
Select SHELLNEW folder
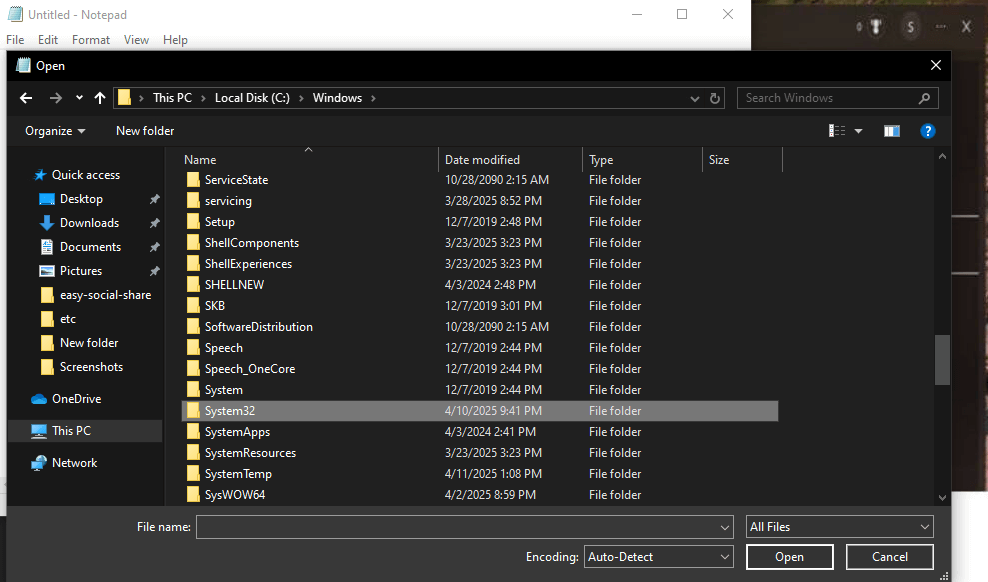click(x=234, y=285)
